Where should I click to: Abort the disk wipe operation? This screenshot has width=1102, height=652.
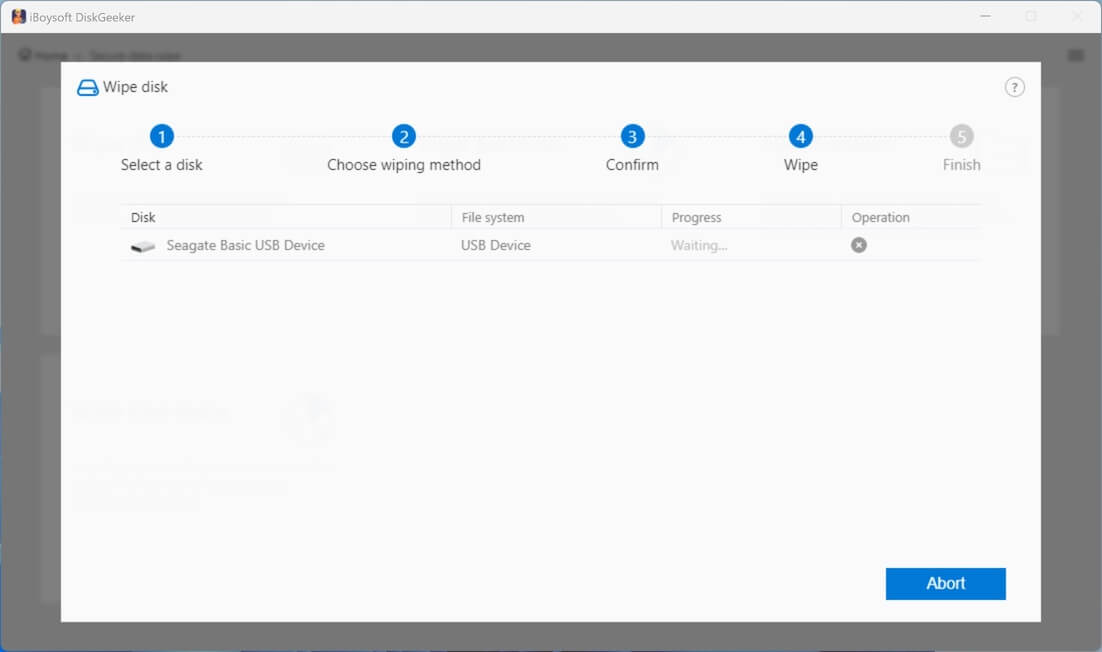click(945, 583)
